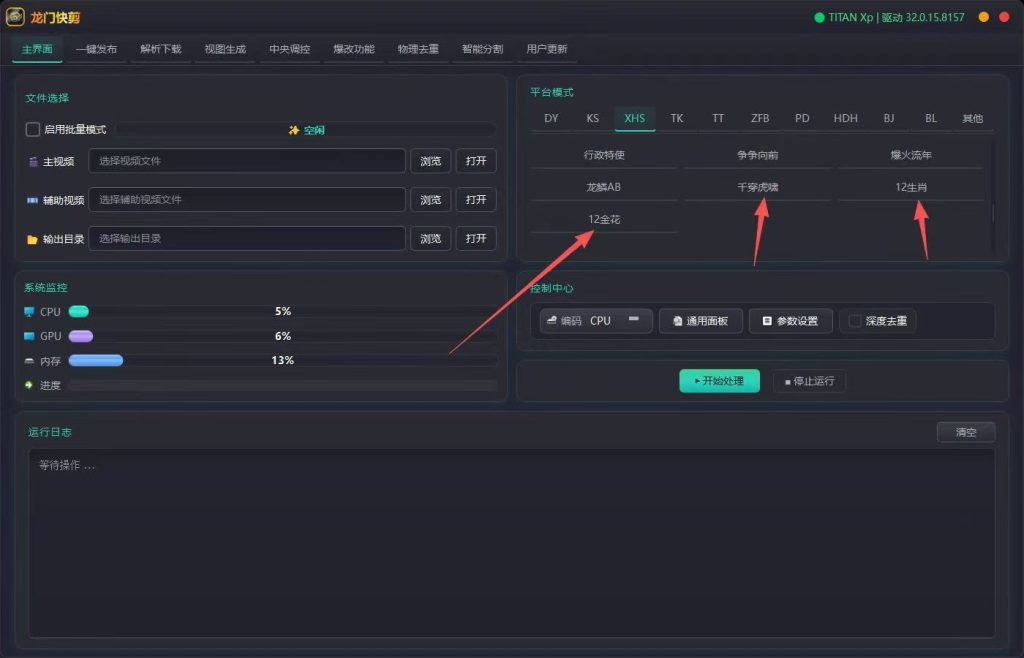
Task: Click 浏览 for 输出目录
Action: (430, 238)
